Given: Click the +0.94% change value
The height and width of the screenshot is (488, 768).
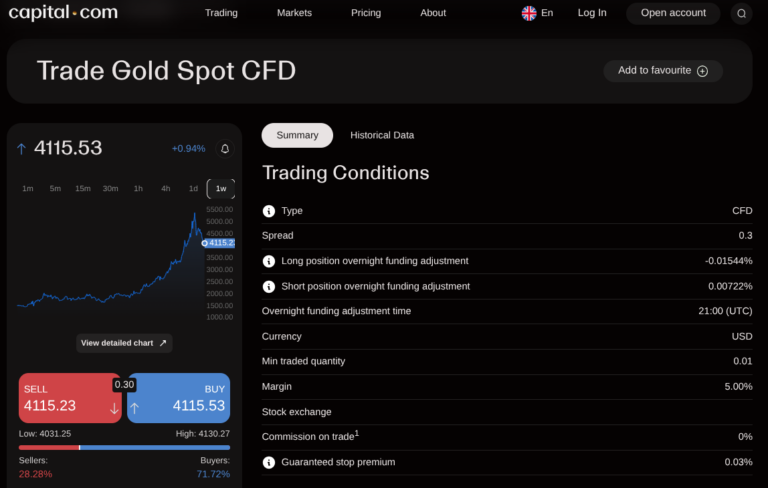Looking at the screenshot, I should pyautogui.click(x=189, y=148).
